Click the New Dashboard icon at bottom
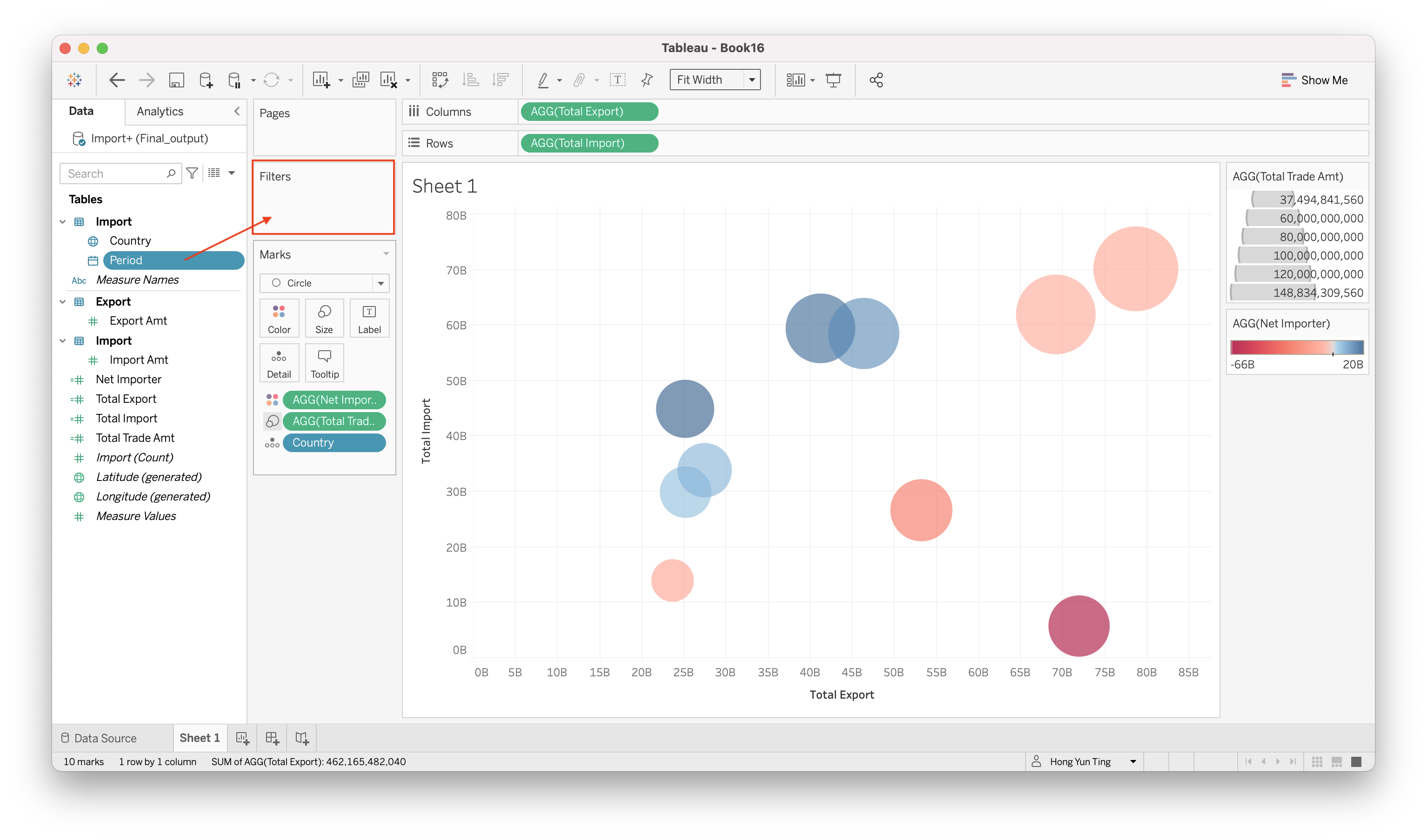Viewport: 1427px width, 840px height. coord(272,738)
